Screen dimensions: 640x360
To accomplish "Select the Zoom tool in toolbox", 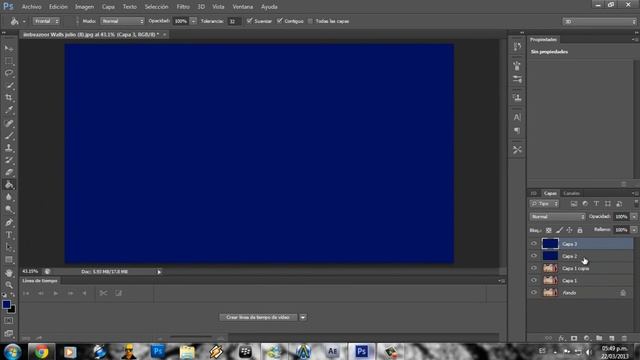I will (x=9, y=285).
